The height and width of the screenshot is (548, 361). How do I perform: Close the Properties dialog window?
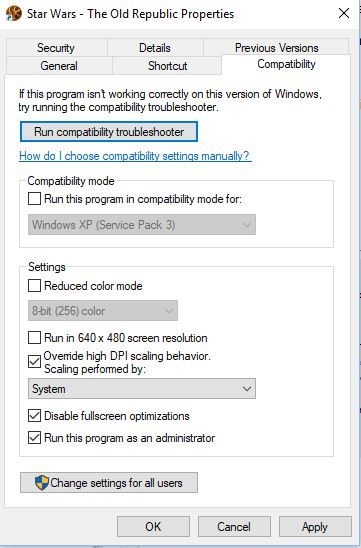coord(344,13)
